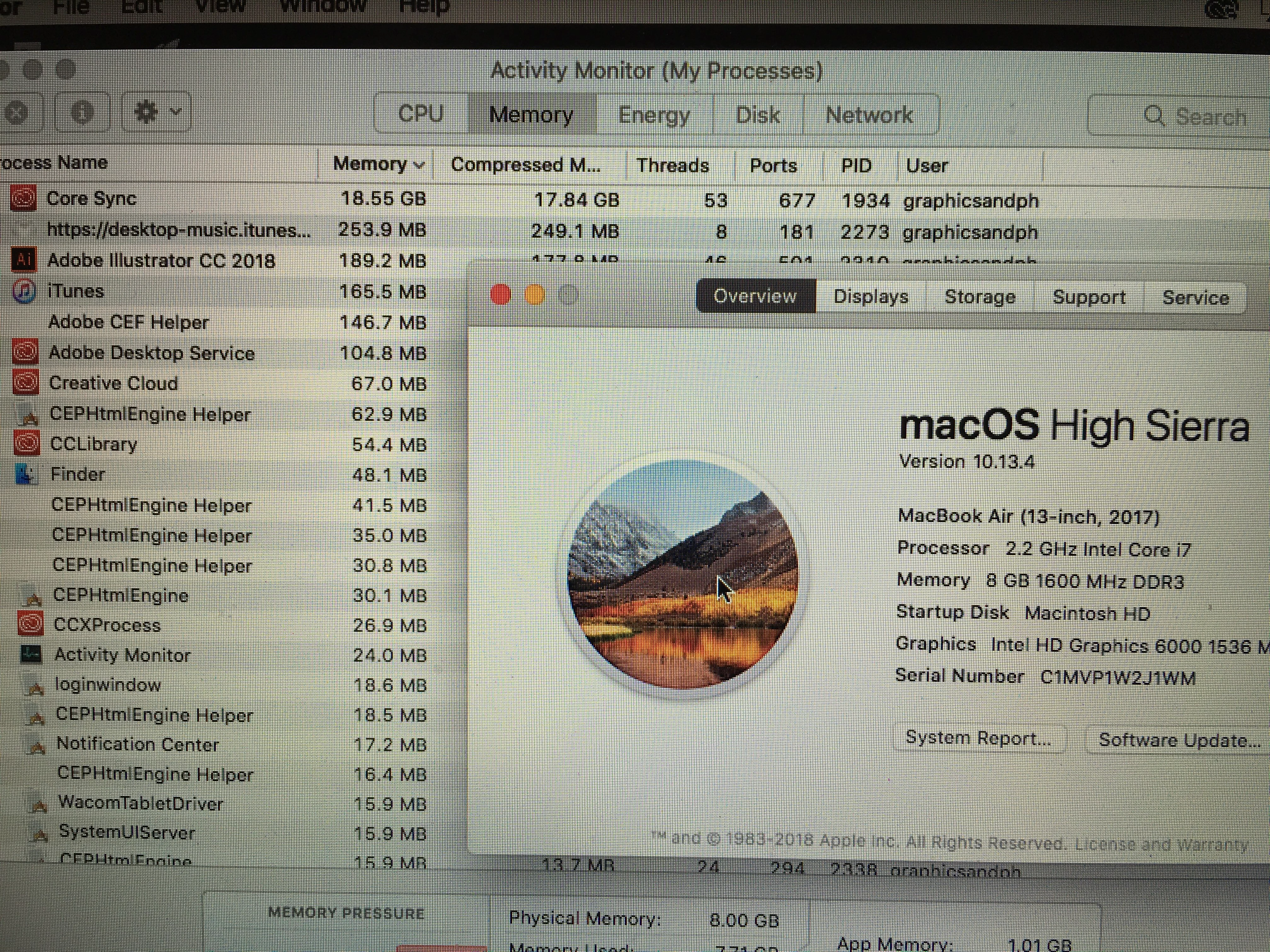Click the Search field in Activity Monitor
1270x952 pixels.
tap(1194, 116)
